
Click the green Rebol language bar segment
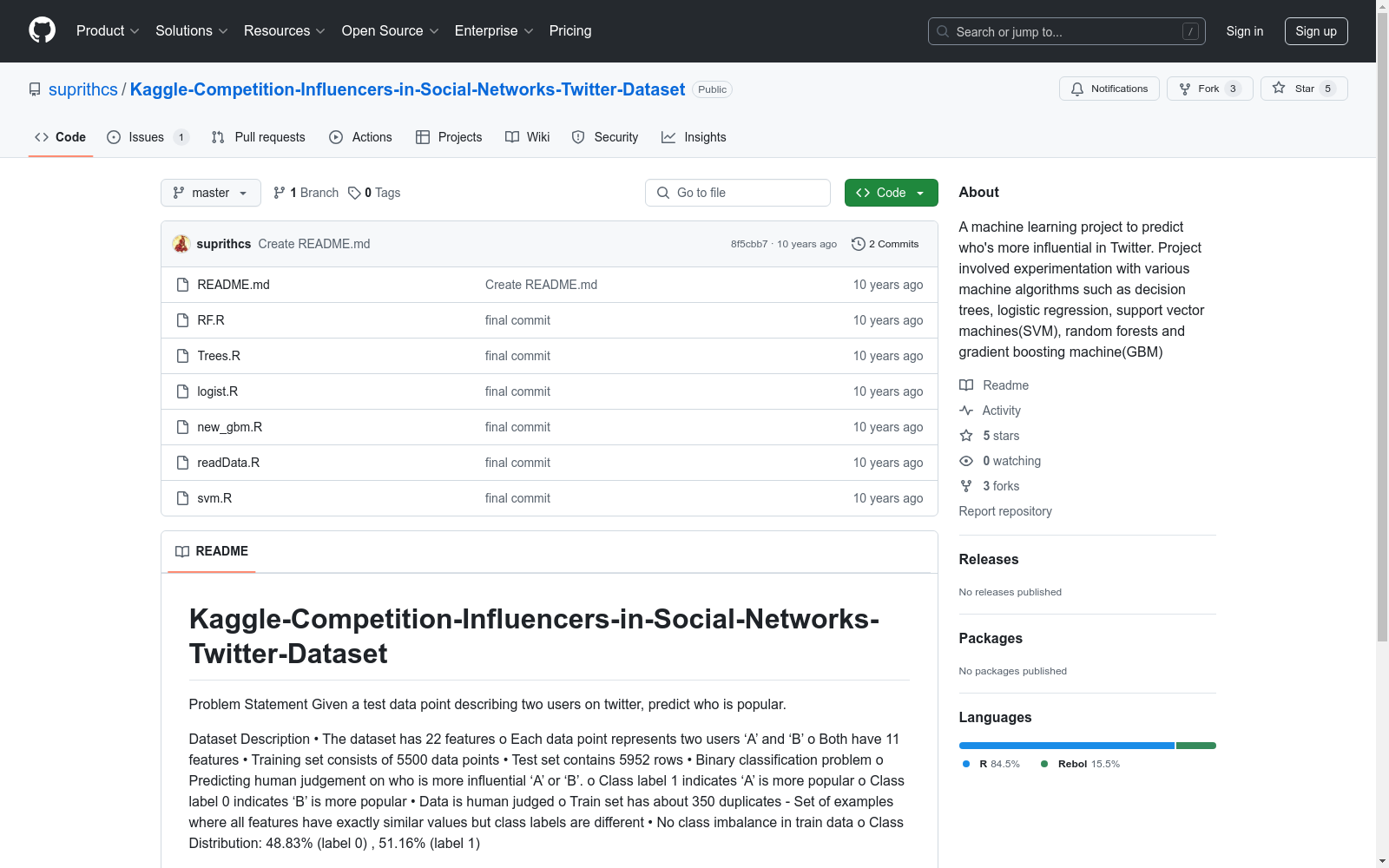tap(1196, 746)
